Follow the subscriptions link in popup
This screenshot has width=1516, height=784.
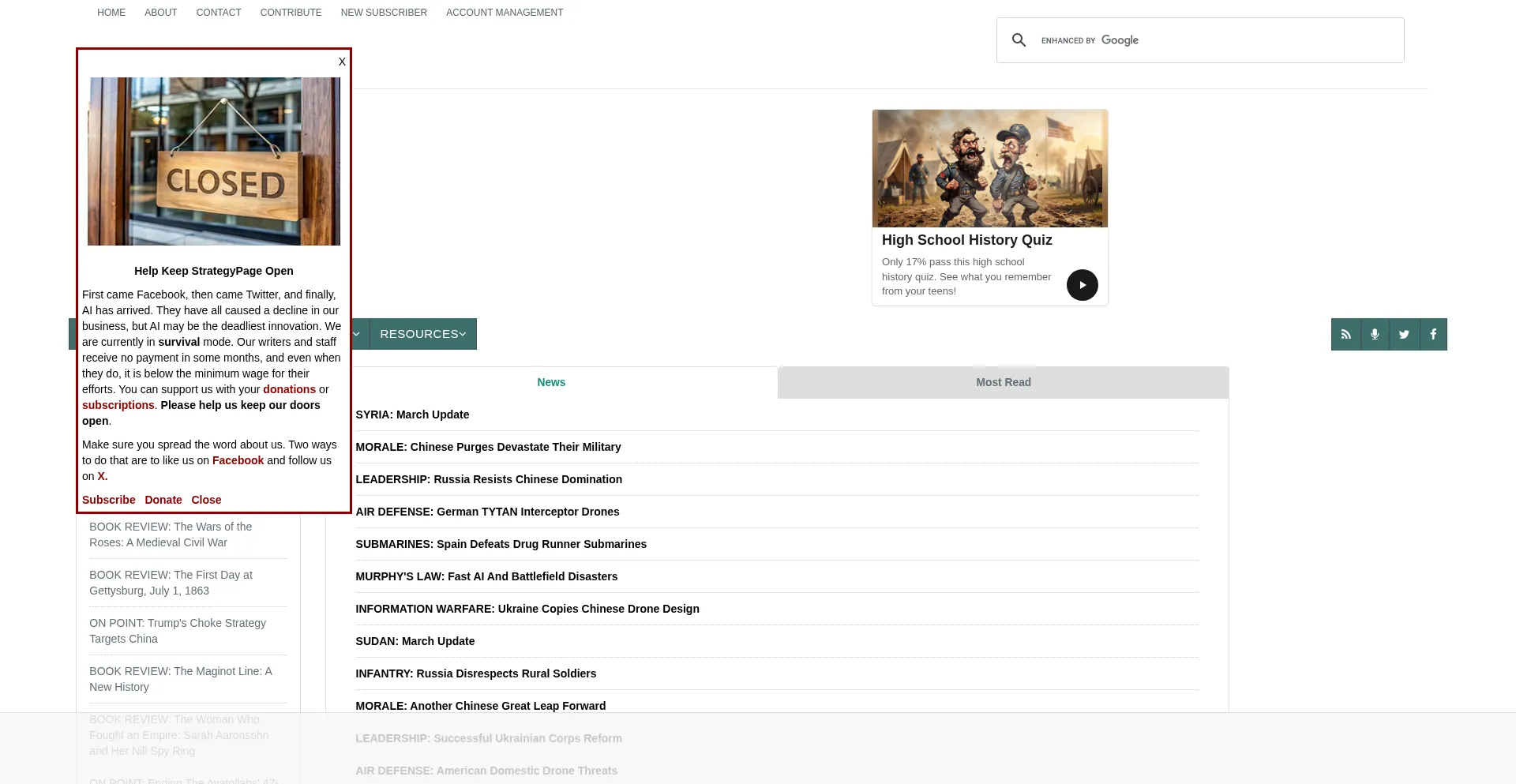point(118,405)
